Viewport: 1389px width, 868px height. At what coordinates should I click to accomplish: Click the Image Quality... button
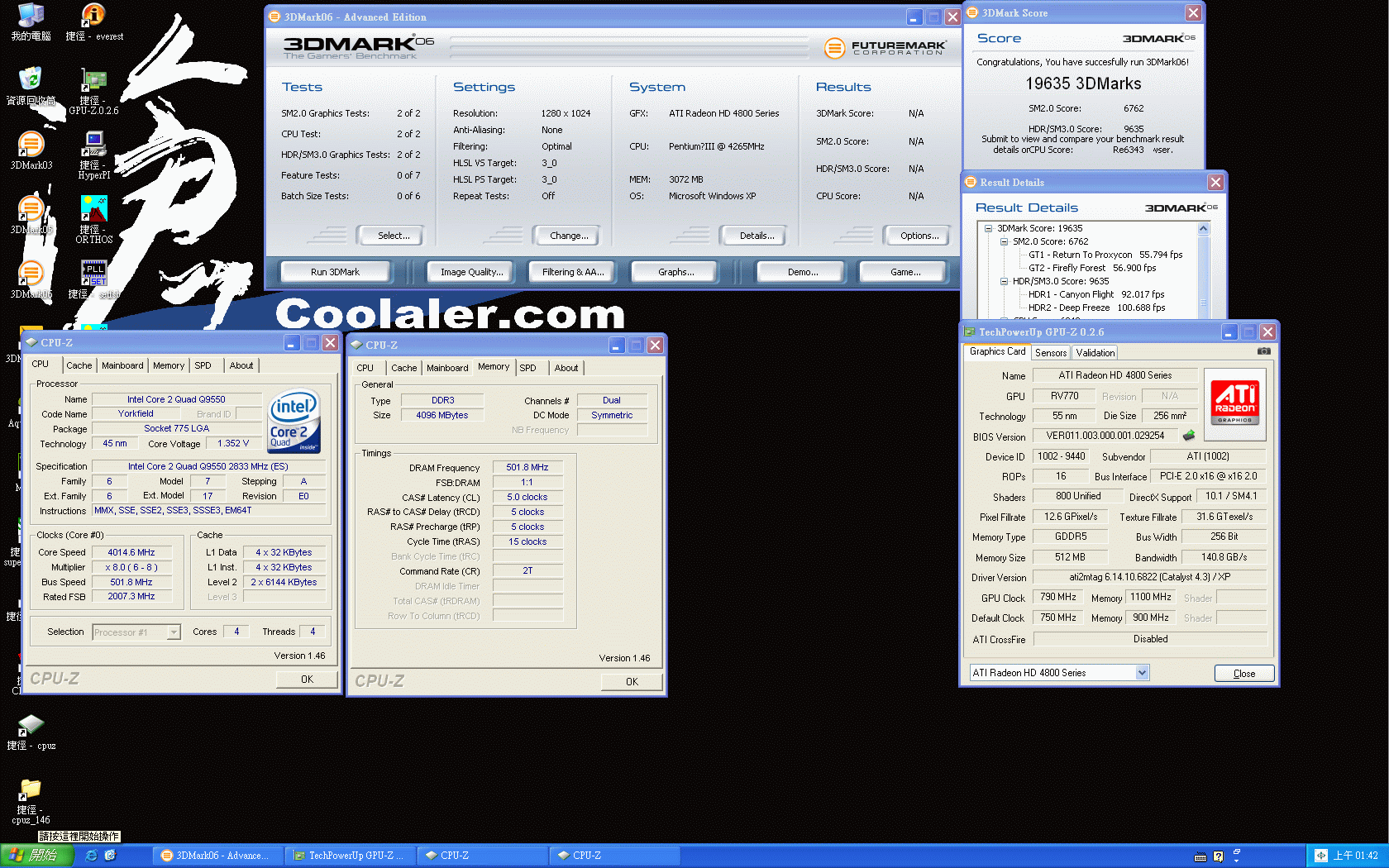471,272
